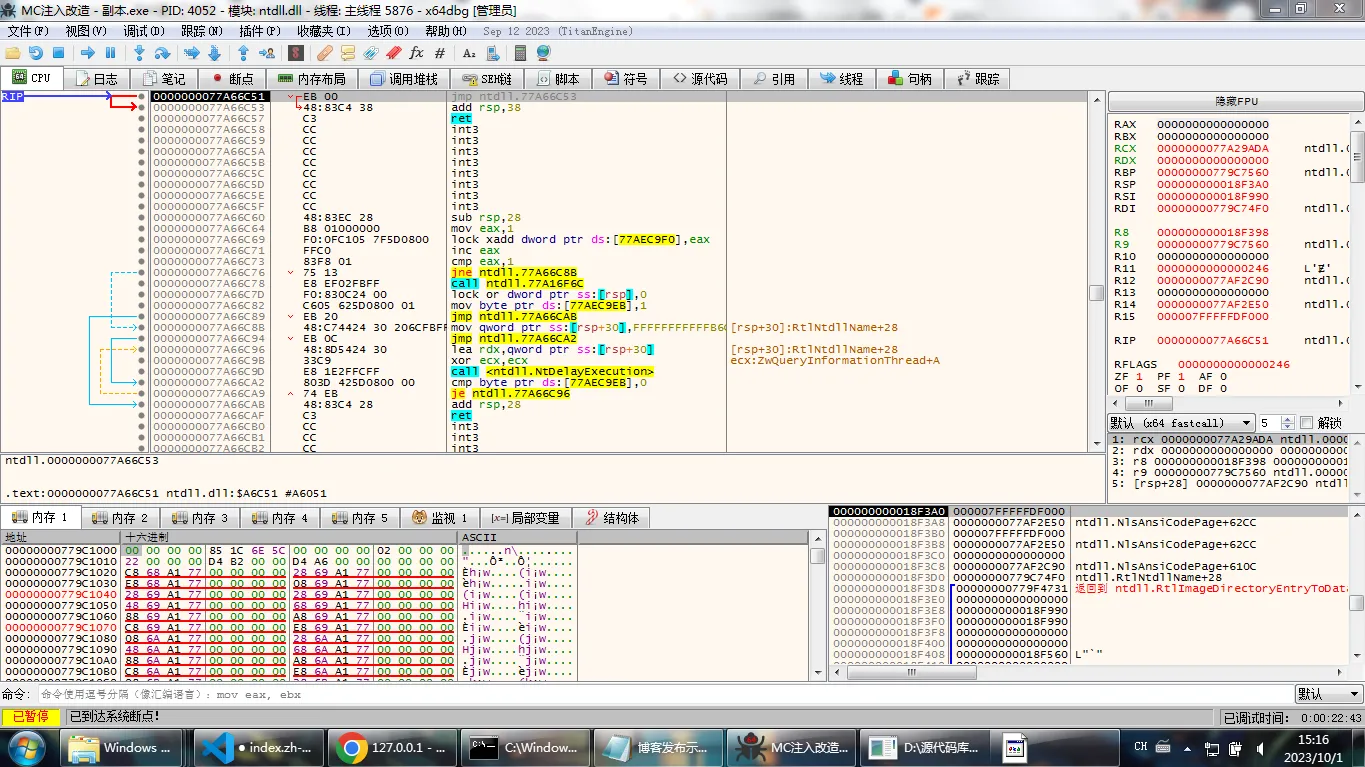
Task: Restart the debugged program
Action: tap(36, 53)
